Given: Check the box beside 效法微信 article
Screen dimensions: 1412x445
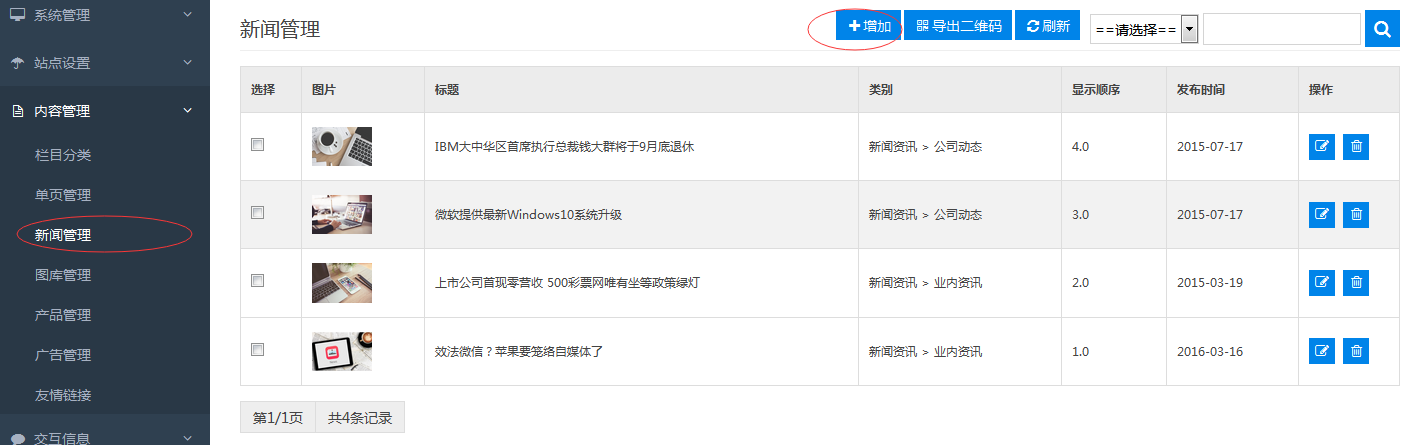Looking at the screenshot, I should 257,350.
